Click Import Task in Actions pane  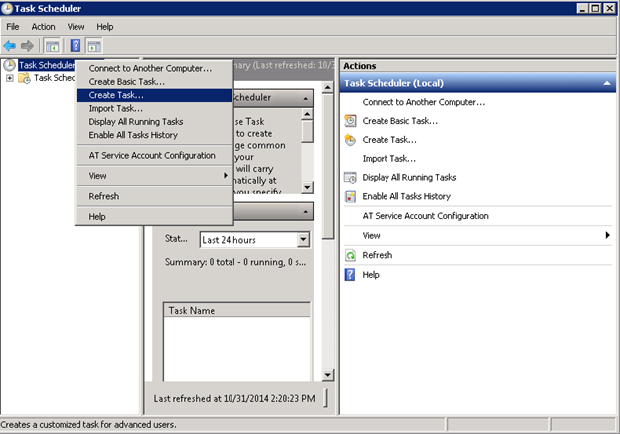coord(389,159)
